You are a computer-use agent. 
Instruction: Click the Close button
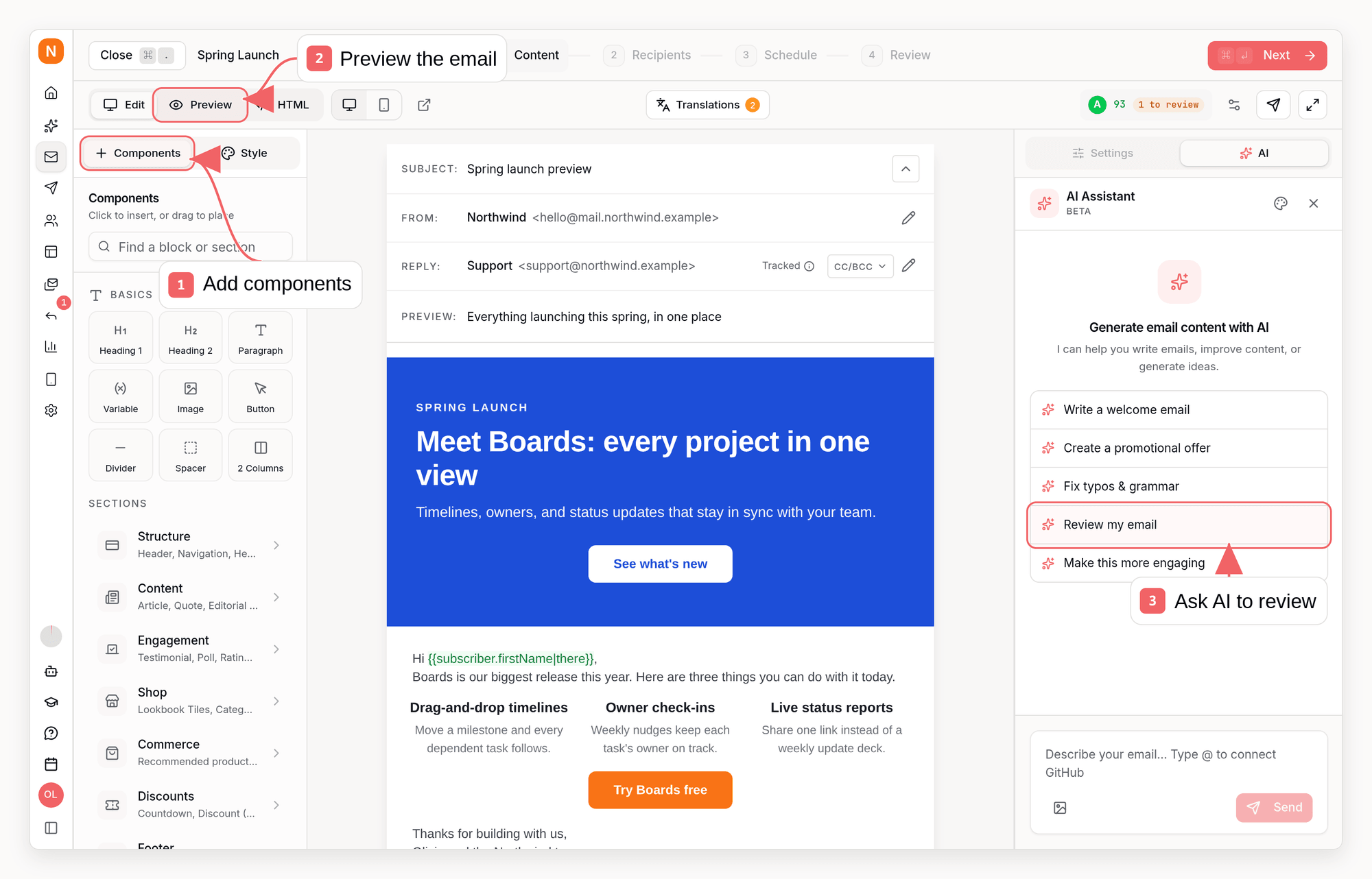[137, 56]
